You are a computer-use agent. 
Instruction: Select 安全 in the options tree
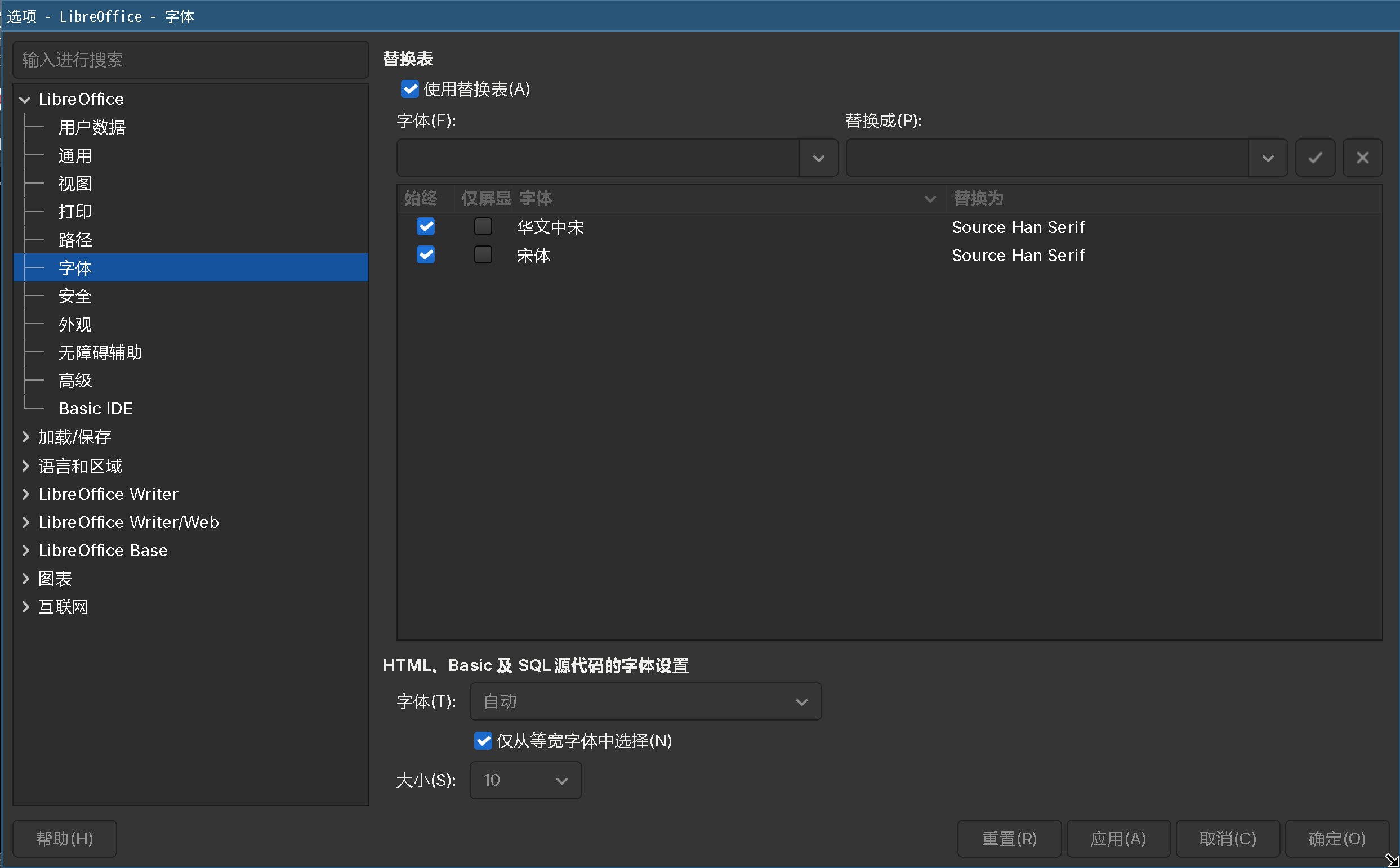[x=75, y=296]
